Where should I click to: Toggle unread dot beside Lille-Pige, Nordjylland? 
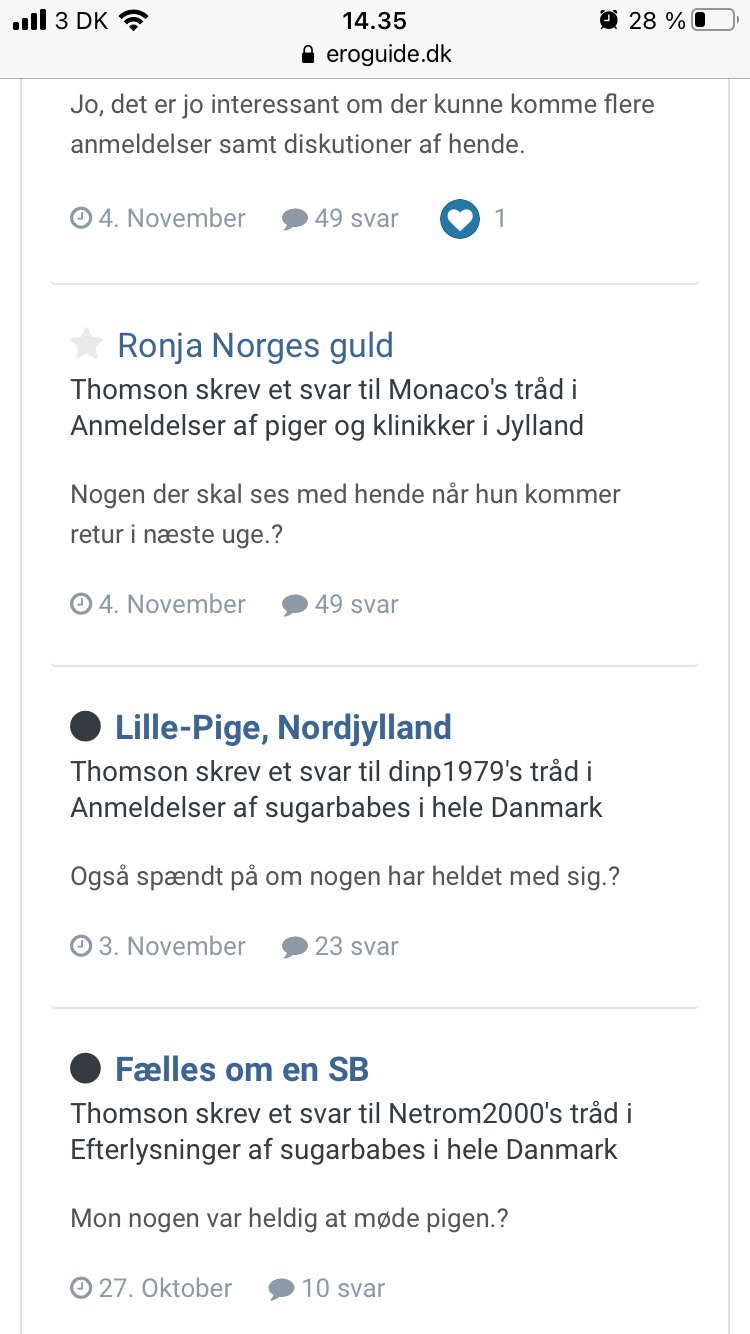pos(86,727)
